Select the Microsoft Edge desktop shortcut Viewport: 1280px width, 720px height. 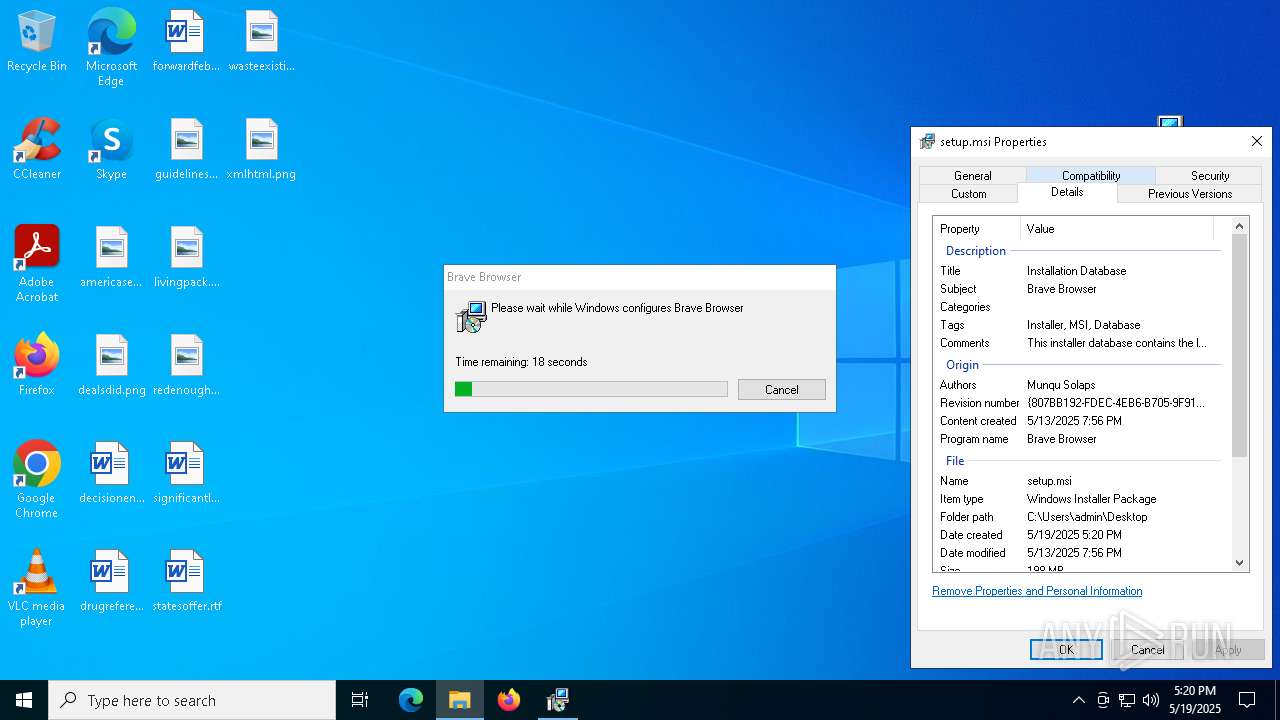click(x=111, y=48)
